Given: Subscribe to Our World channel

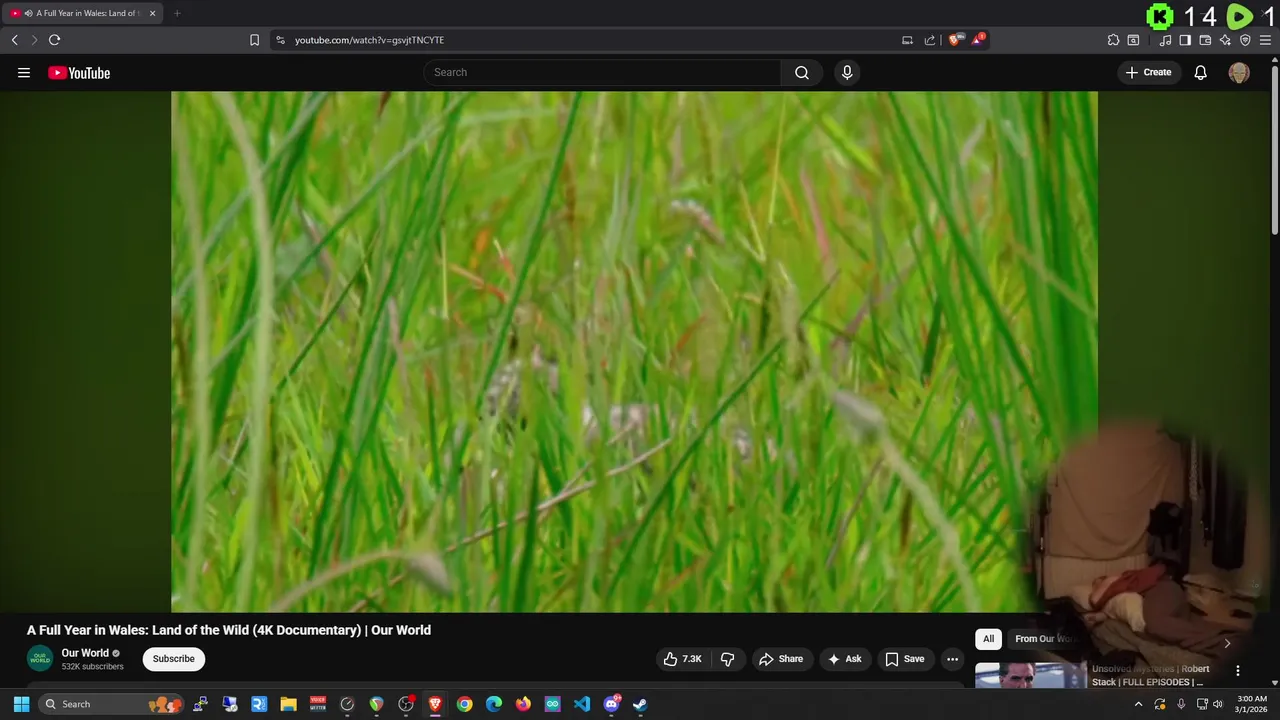Looking at the screenshot, I should point(173,659).
